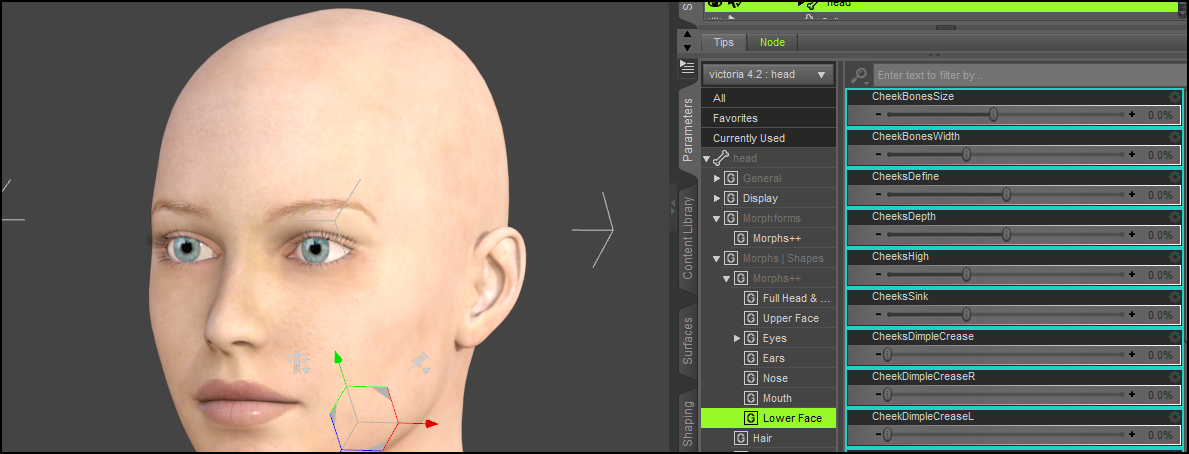
Task: Expand the Display group
Action: (x=716, y=199)
